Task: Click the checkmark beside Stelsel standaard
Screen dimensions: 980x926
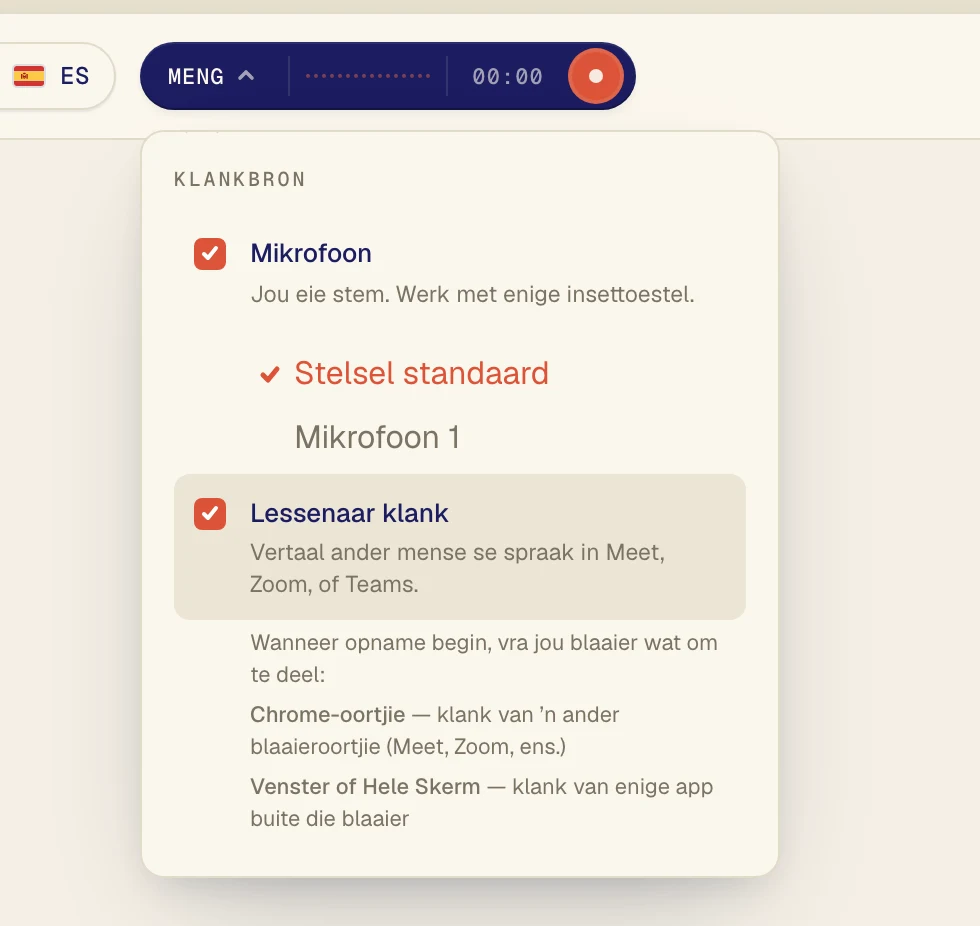Action: point(270,374)
